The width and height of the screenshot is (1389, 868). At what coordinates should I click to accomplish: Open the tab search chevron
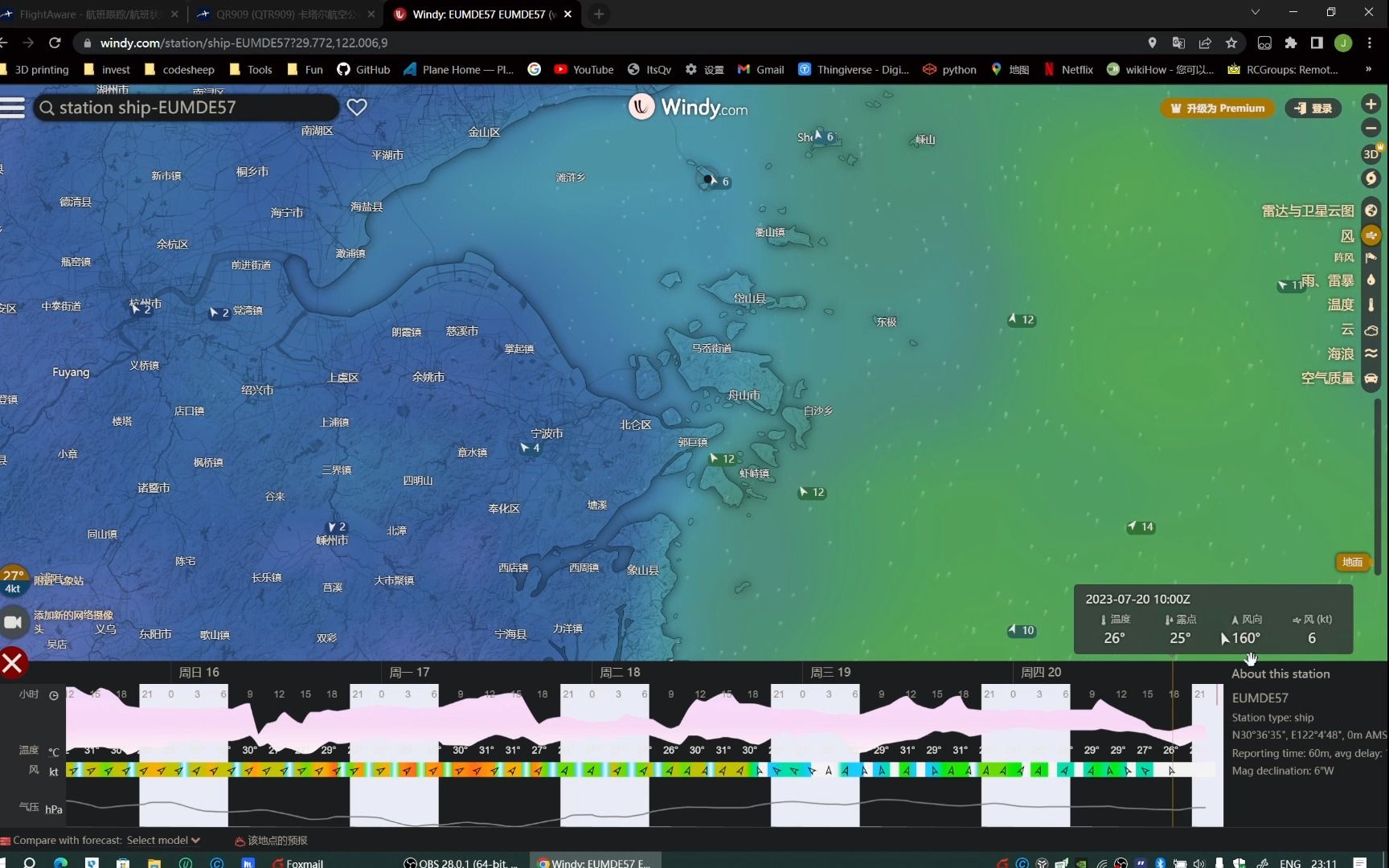1255,12
